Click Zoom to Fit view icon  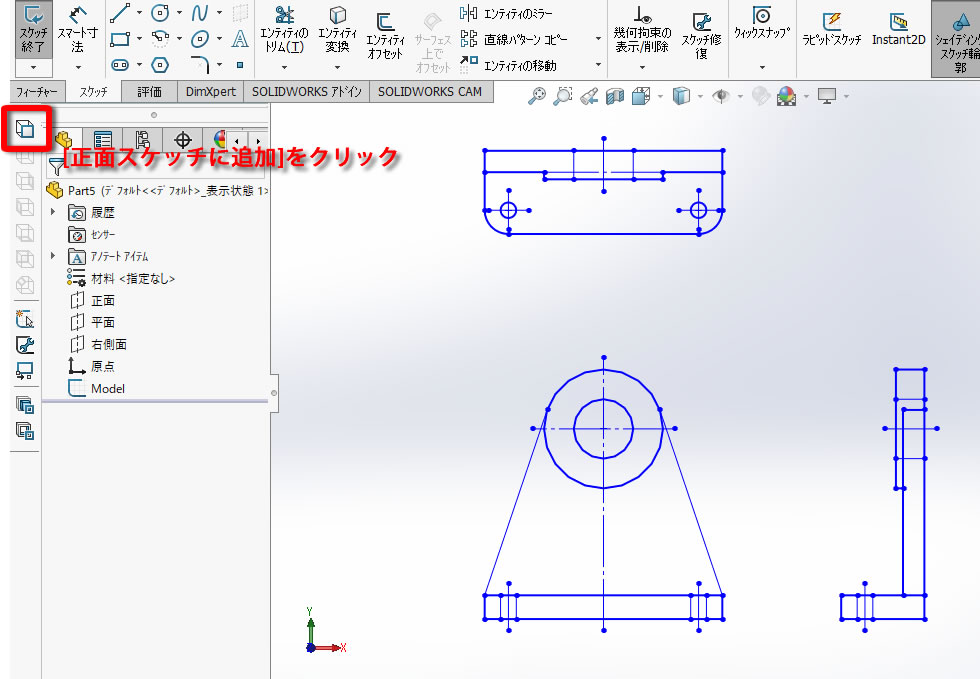click(537, 96)
